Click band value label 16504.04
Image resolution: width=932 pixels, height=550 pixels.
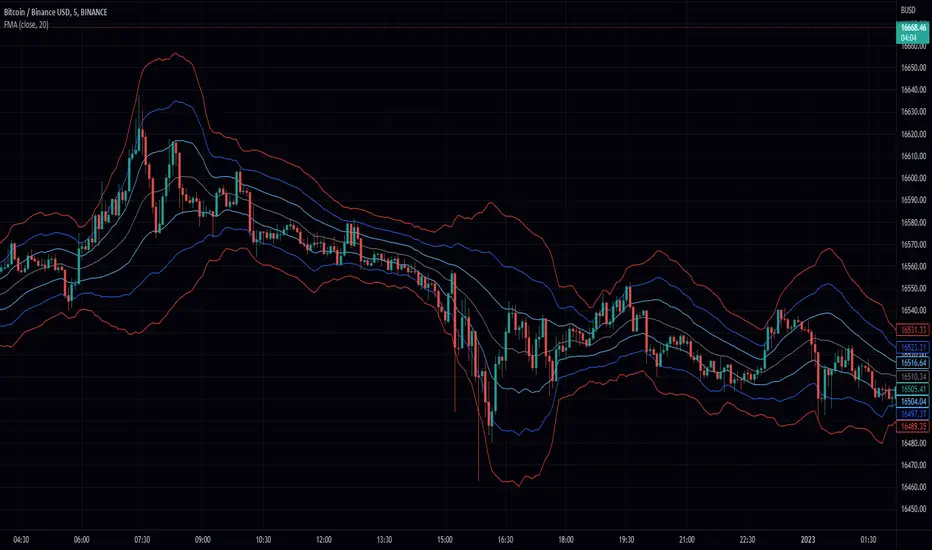pos(913,402)
